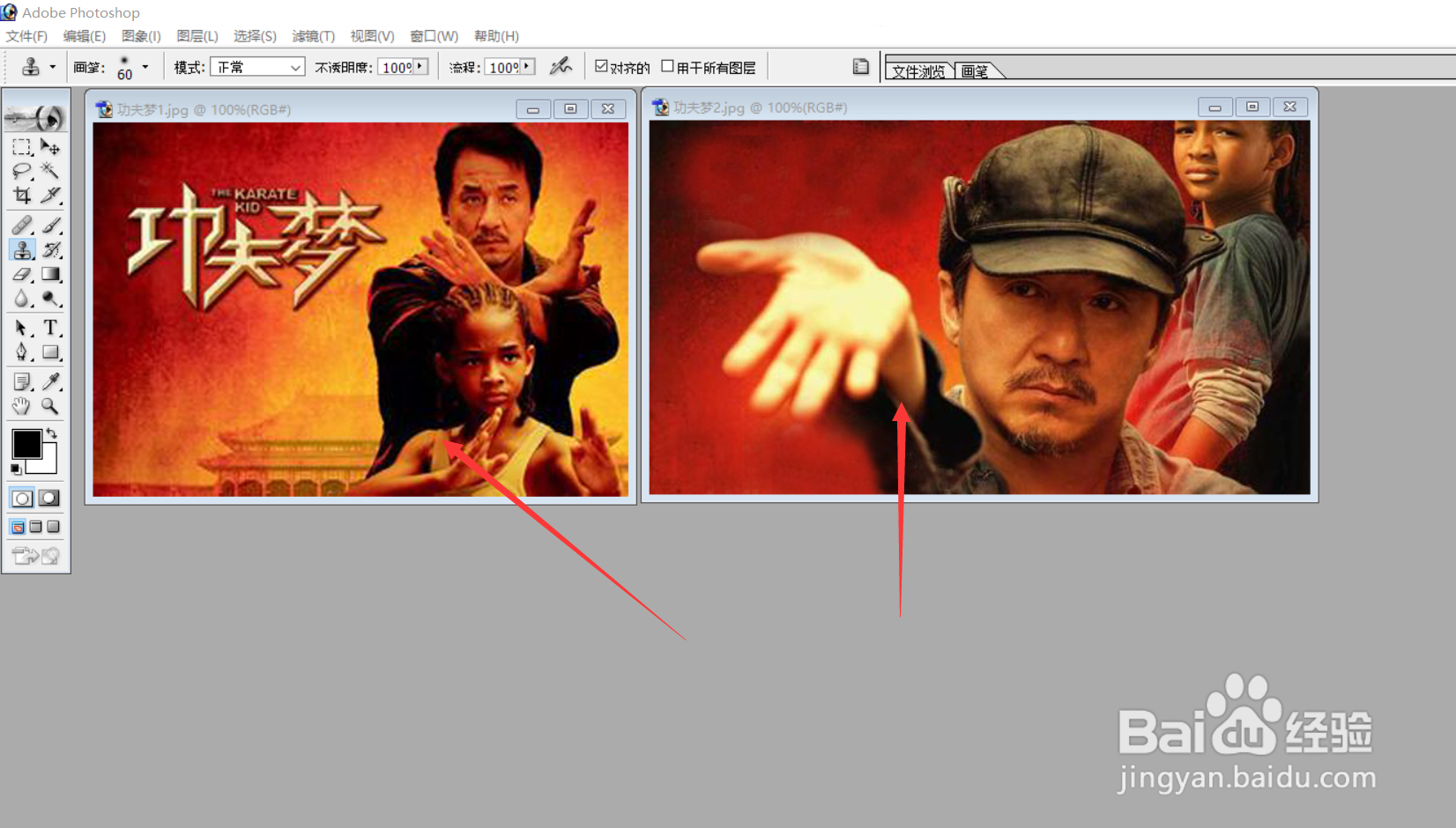The width and height of the screenshot is (1456, 828).
Task: Select the Clone Stamp tool in toolbox
Action: (x=22, y=250)
